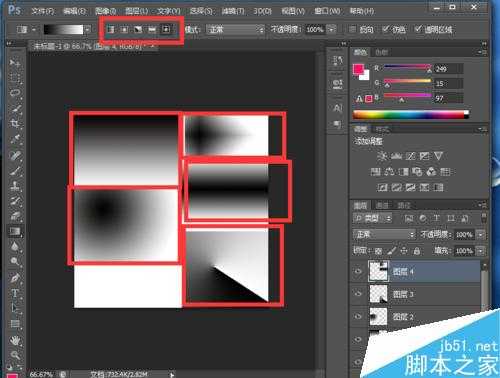Open the gradient mode dropdown
Image resolution: width=500 pixels, height=378 pixels.
click(x=235, y=30)
